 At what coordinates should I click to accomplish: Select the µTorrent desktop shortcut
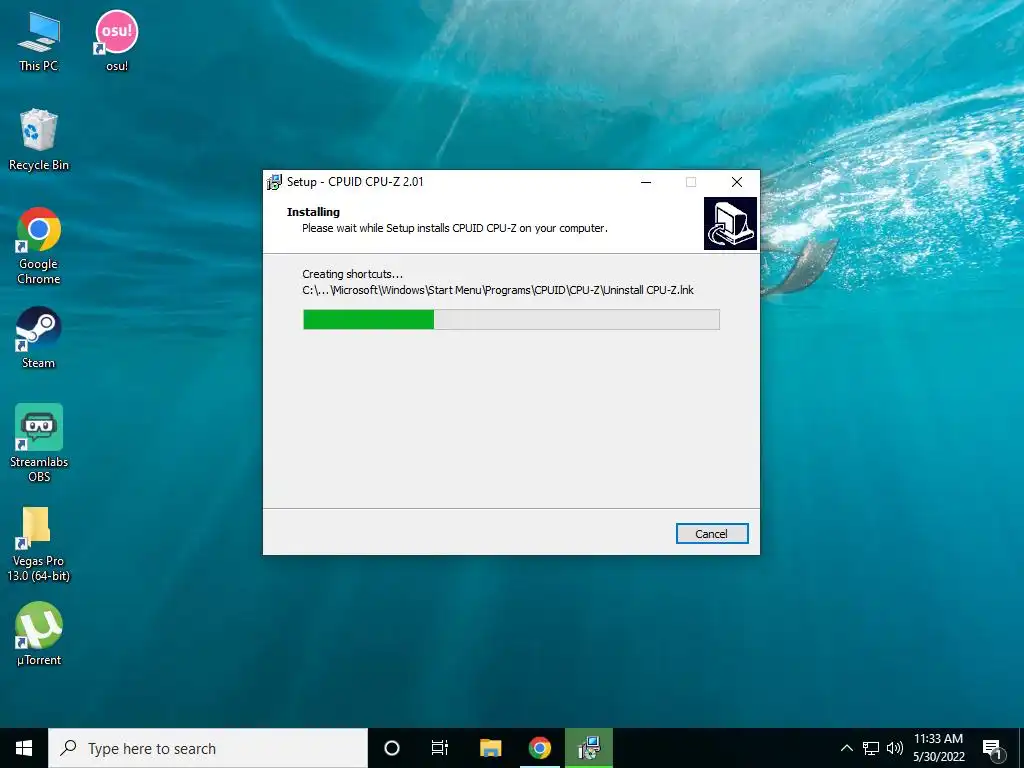coord(39,633)
